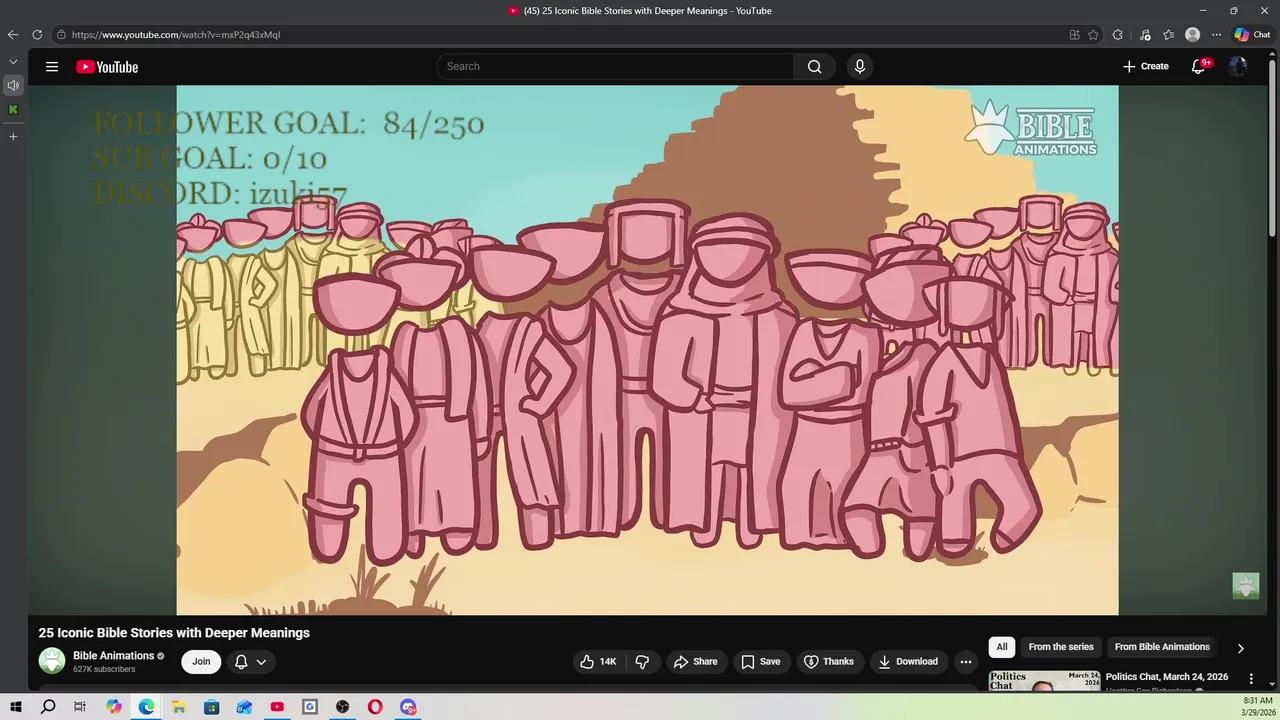Open the Bible Animations channel avatar
The width and height of the screenshot is (1280, 720).
[x=52, y=661]
